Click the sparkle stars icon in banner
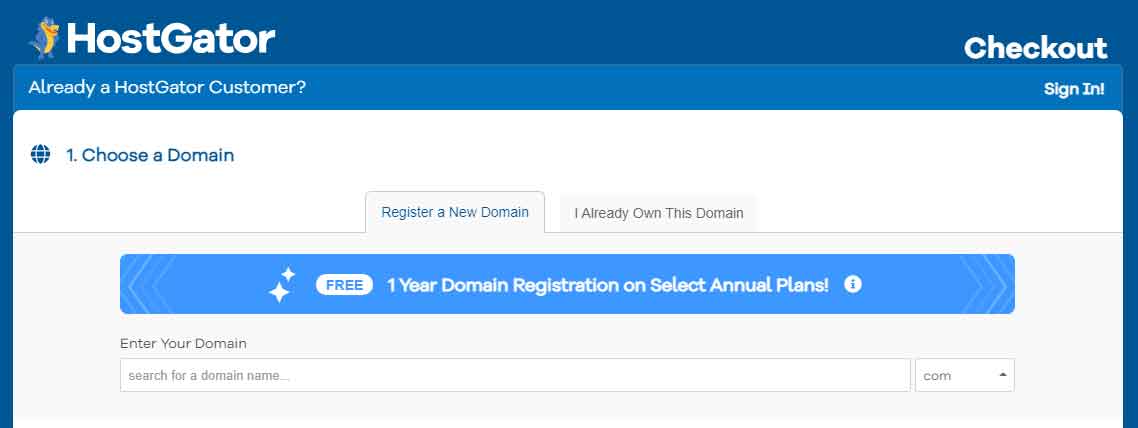The image size is (1138, 428). point(282,285)
